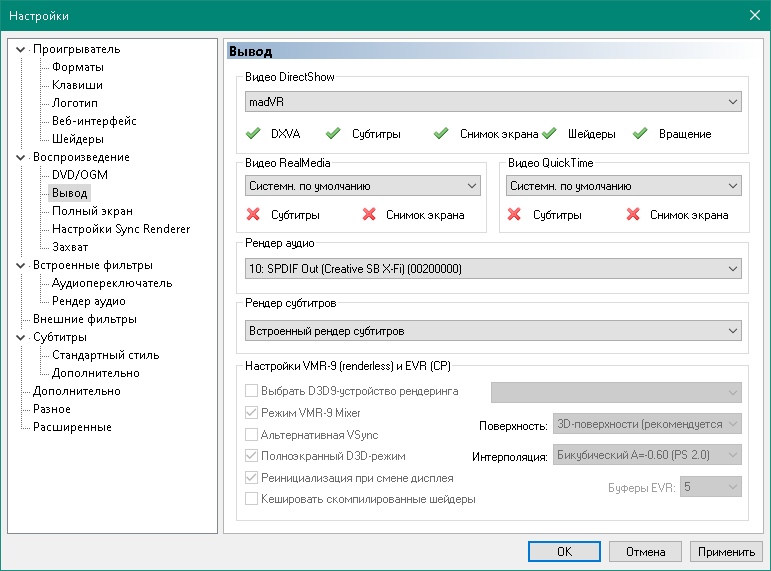Open the Поверхность dropdown
771x571 pixels.
coord(647,424)
